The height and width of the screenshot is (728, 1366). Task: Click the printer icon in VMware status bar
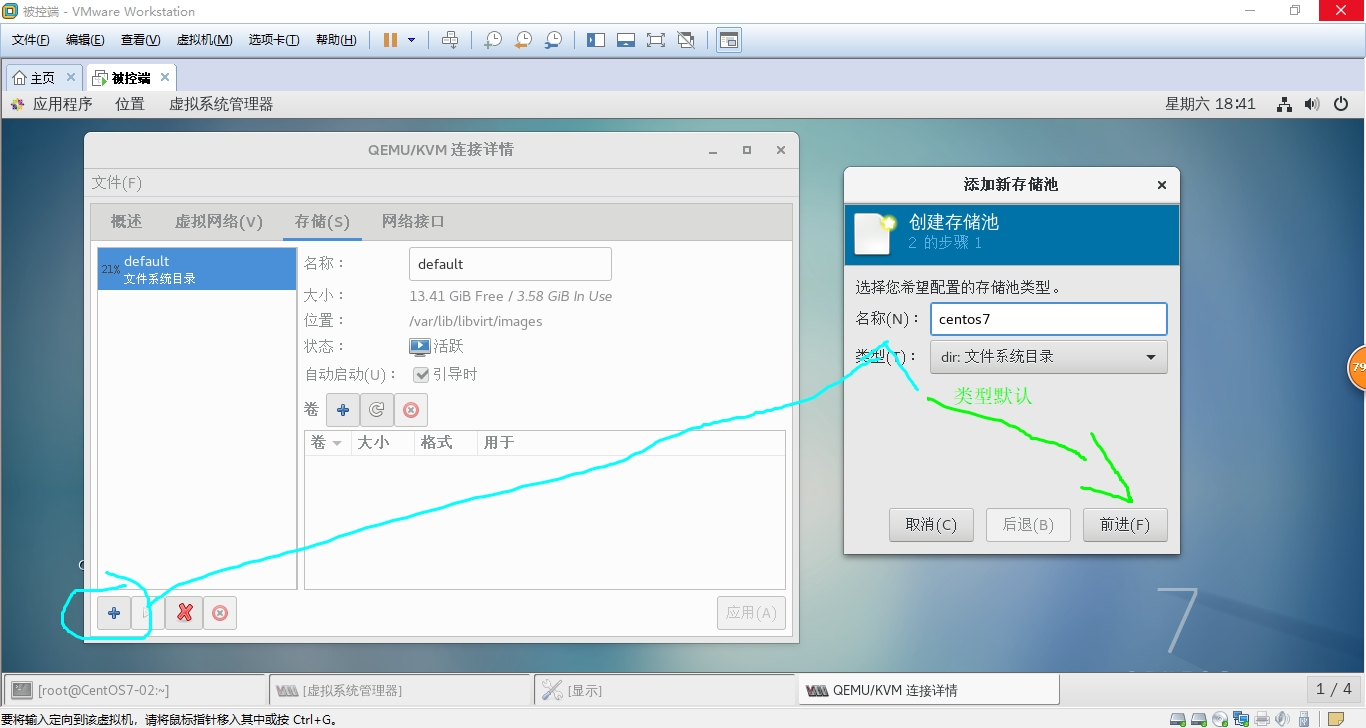[1262, 719]
